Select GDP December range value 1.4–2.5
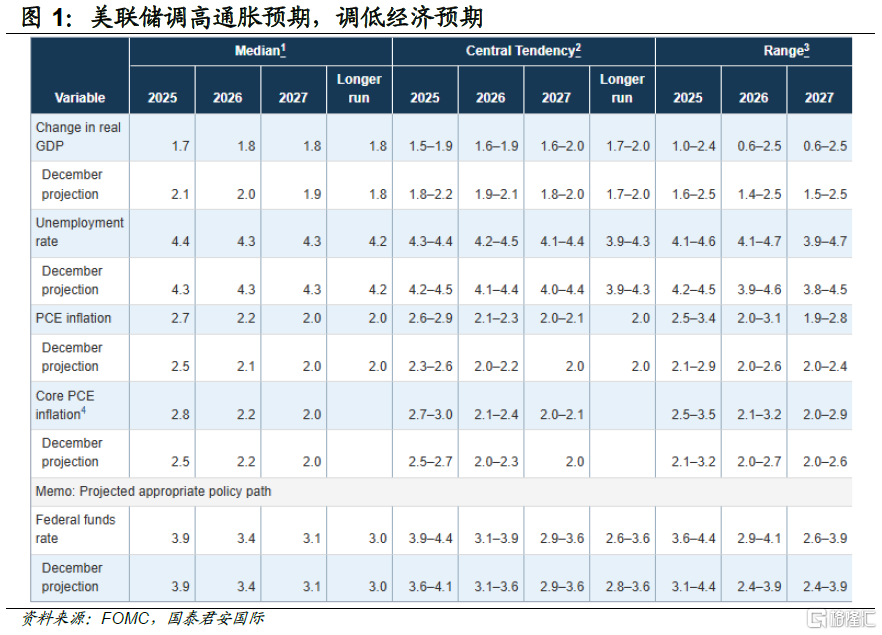The image size is (882, 635). click(x=759, y=195)
